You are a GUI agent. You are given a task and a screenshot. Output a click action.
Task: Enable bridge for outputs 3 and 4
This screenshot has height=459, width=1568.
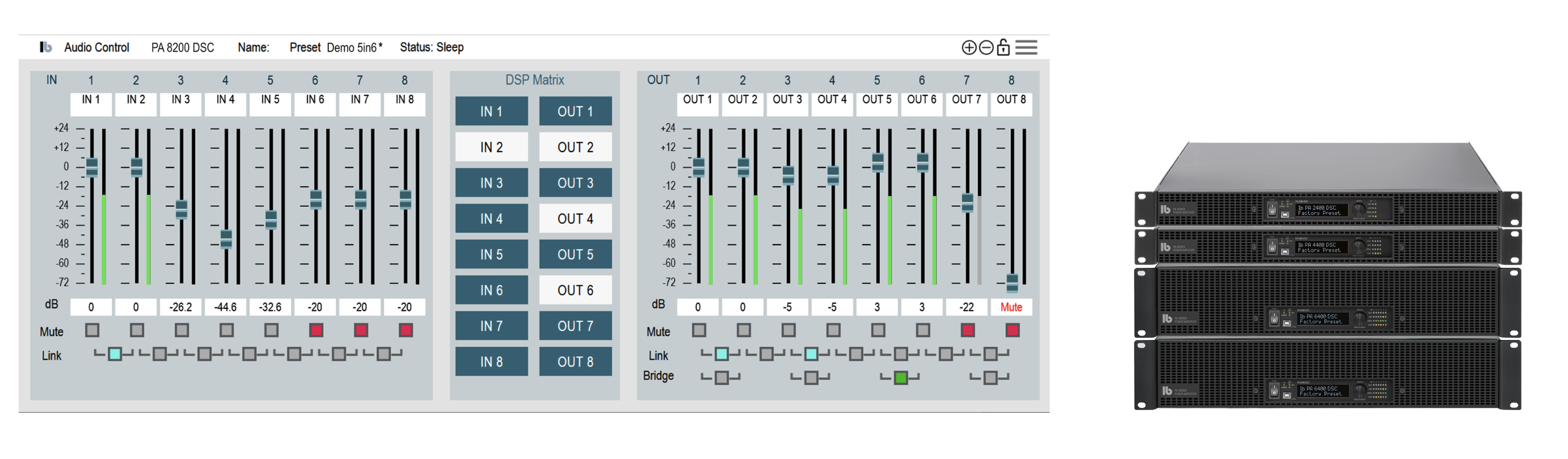click(811, 377)
